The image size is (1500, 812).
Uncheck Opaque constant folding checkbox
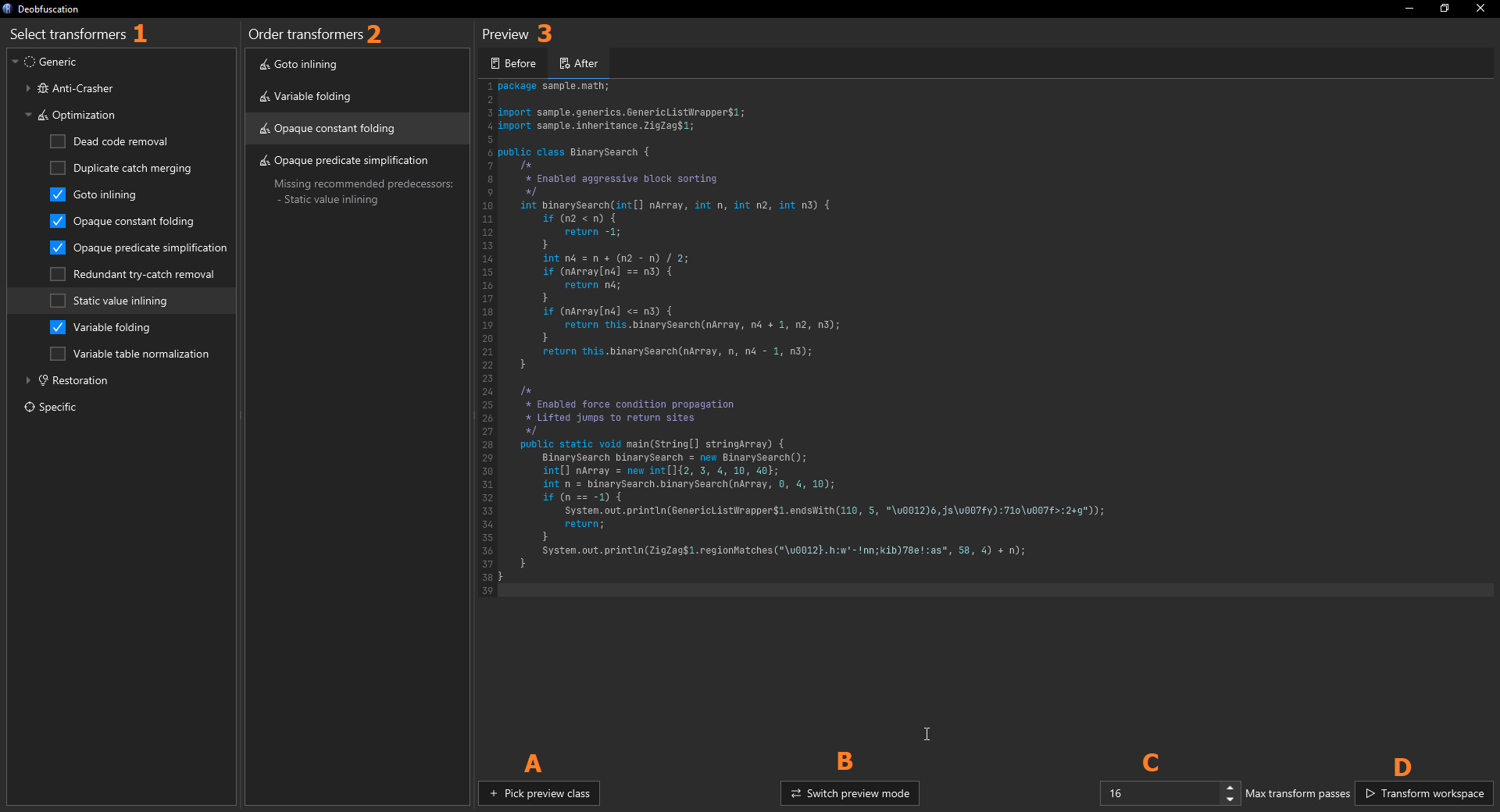point(58,221)
